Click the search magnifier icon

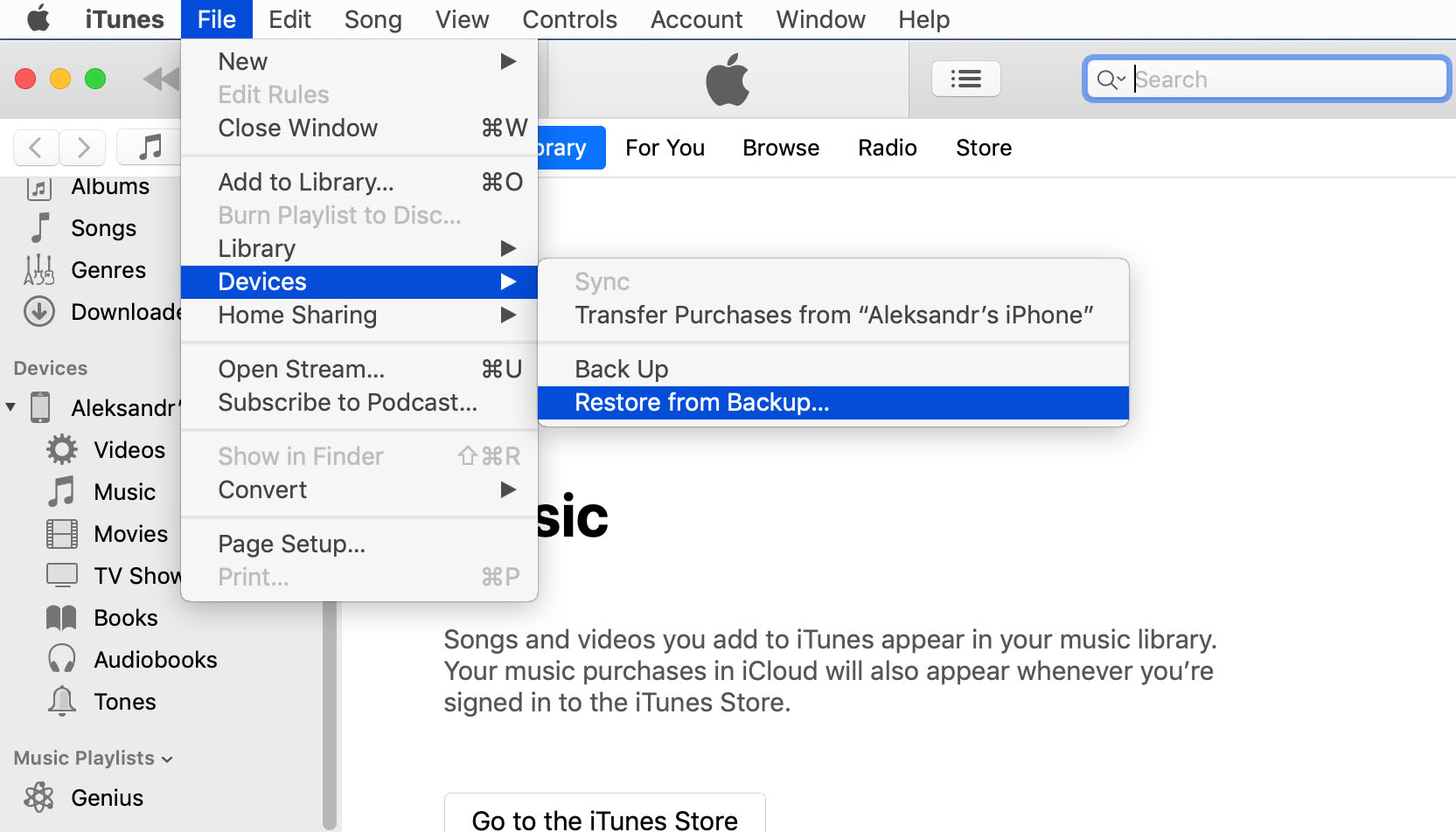1110,80
